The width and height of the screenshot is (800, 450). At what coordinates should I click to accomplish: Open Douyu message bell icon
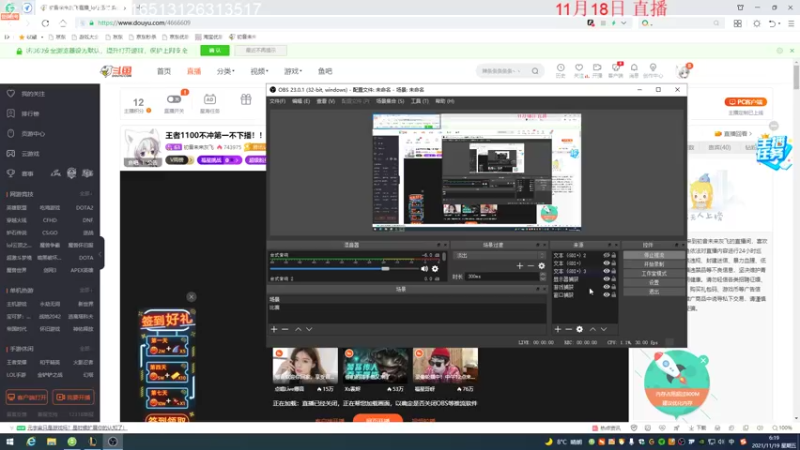tap(634, 70)
